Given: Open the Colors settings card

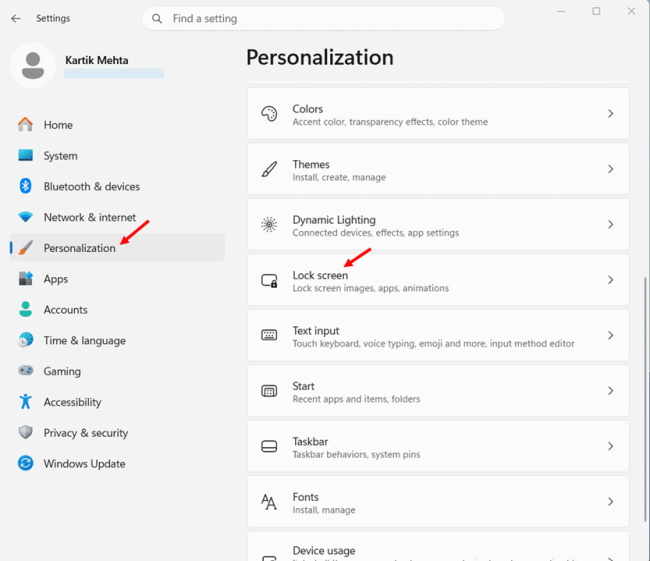Looking at the screenshot, I should click(438, 114).
